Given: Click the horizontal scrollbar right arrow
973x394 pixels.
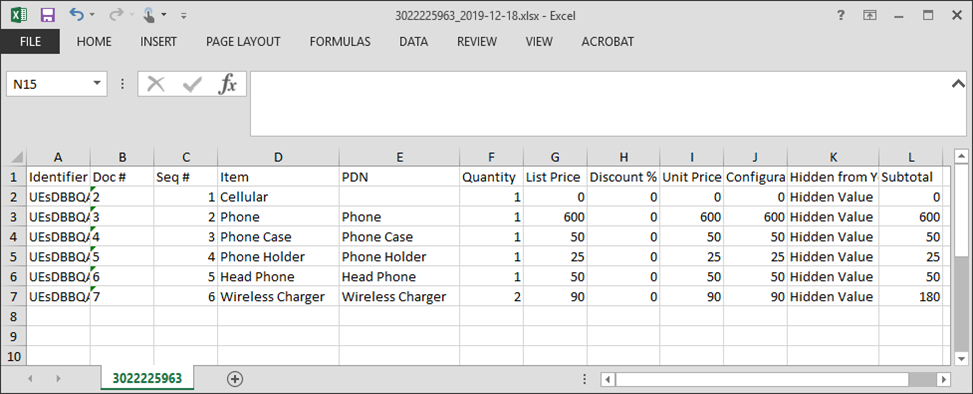Looking at the screenshot, I should [944, 378].
